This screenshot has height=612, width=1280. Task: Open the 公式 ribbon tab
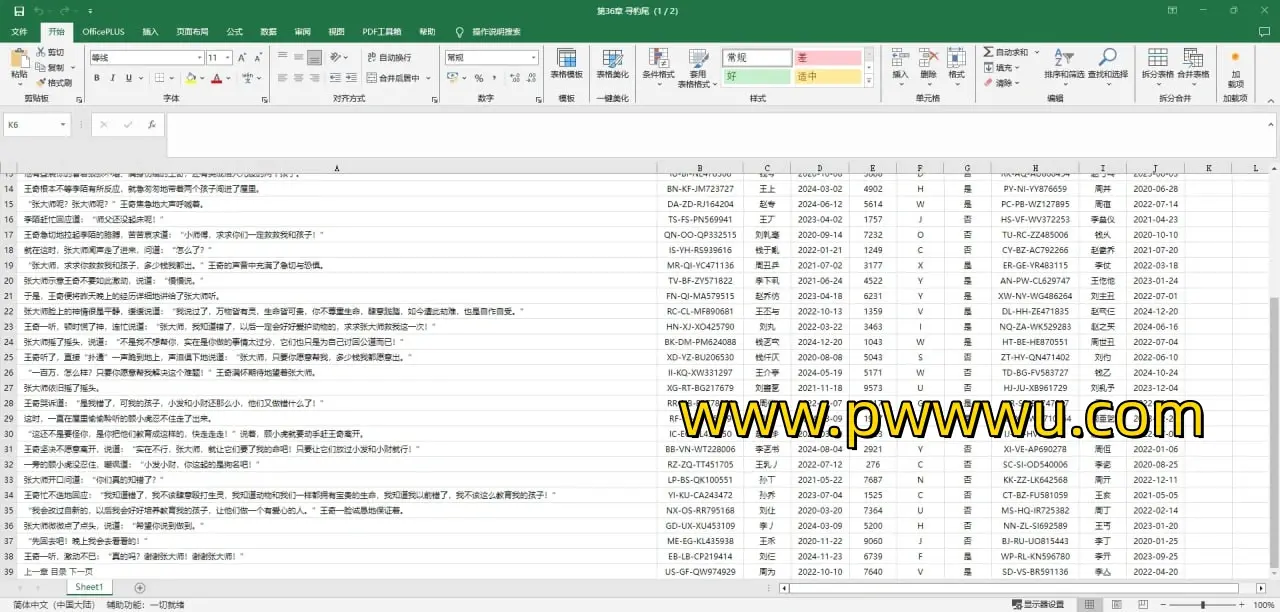tap(235, 32)
